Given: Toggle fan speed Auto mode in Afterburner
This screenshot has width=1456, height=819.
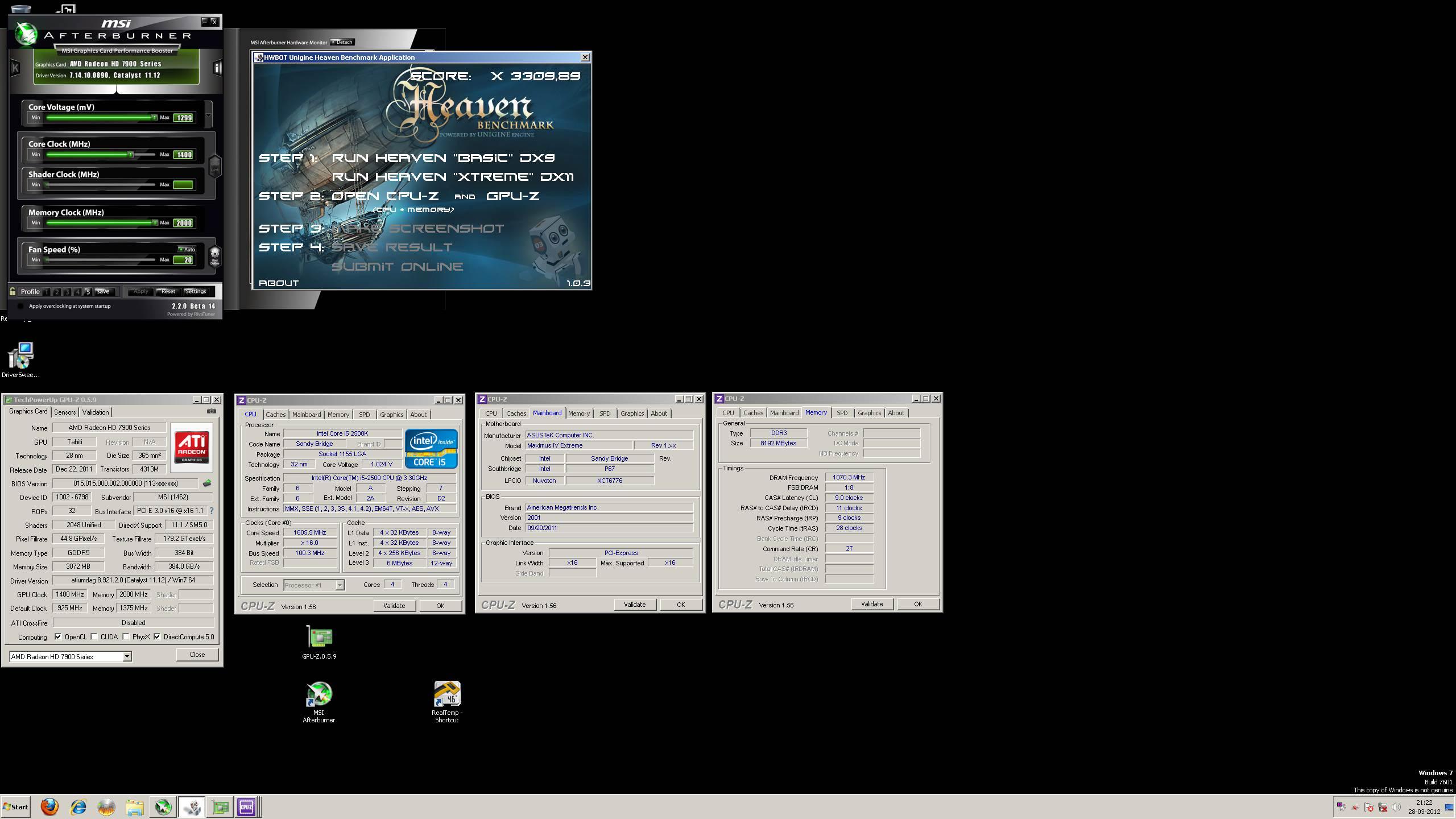Looking at the screenshot, I should 187,249.
